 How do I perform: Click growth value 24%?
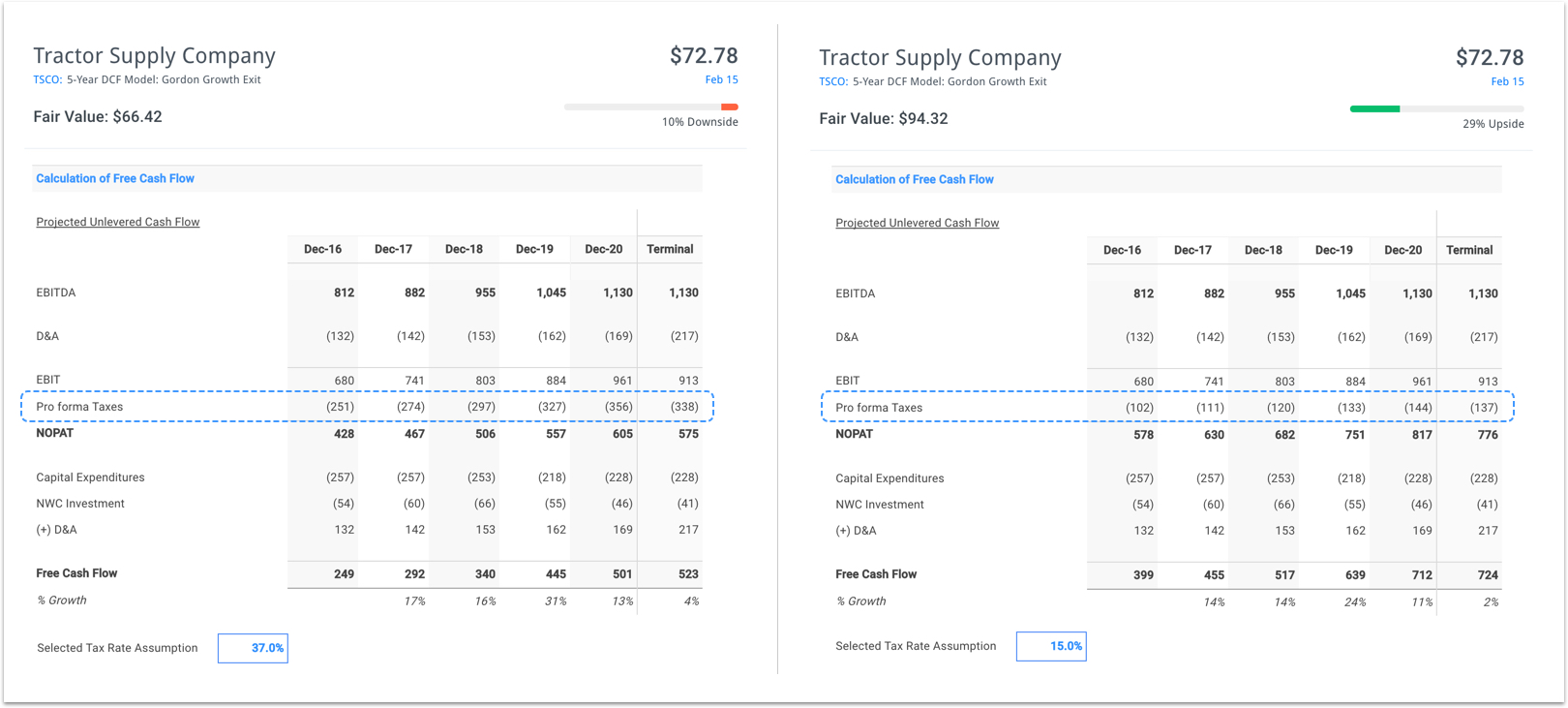(1355, 602)
